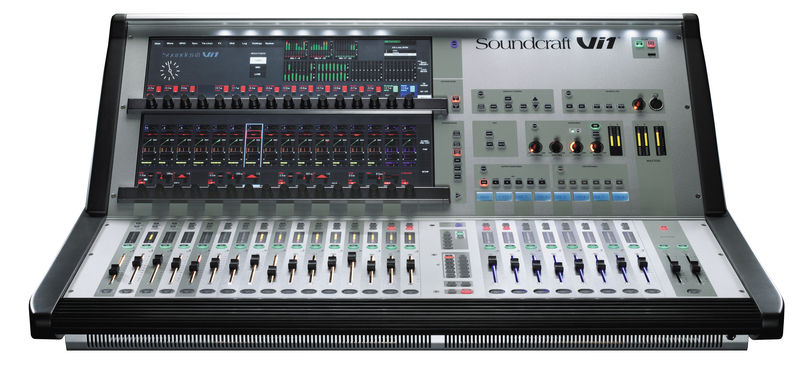
Task: Click the USB port under the green and red buttons
Action: click(651, 54)
